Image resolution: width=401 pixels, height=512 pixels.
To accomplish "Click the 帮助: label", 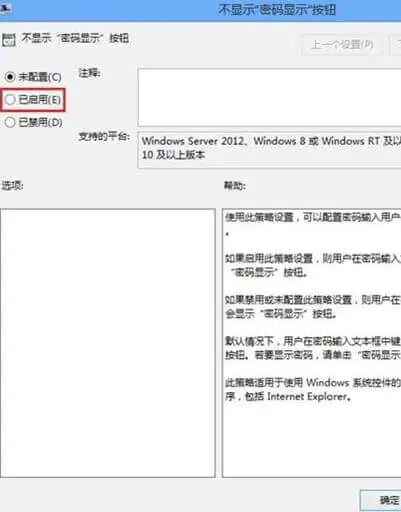I will pyautogui.click(x=235, y=185).
